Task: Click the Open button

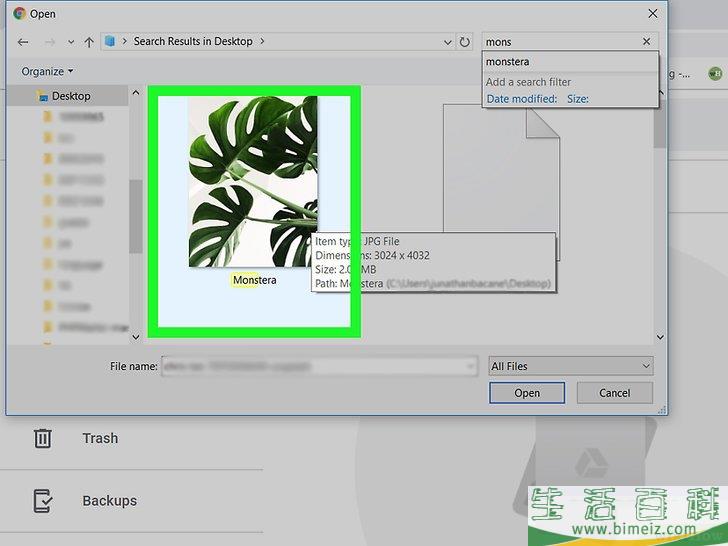Action: click(526, 393)
